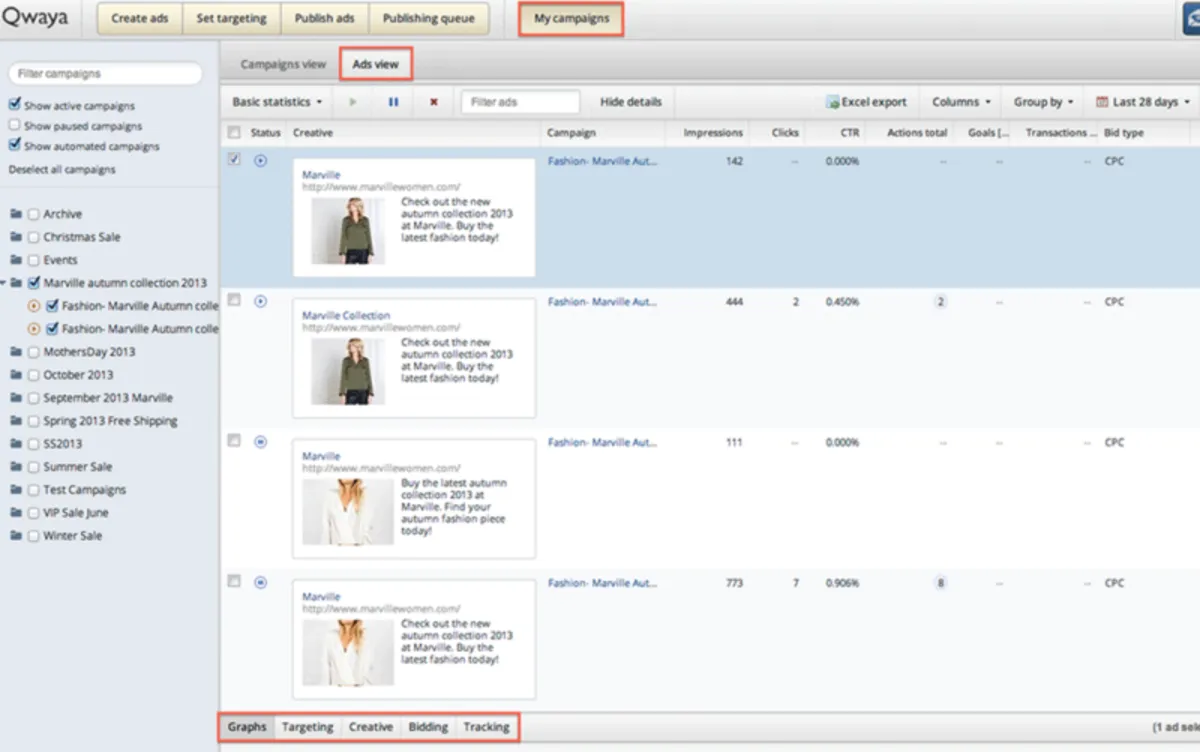Screen dimensions: 1200x752
Task: Click the play icon in ads toolbar
Action: click(352, 102)
